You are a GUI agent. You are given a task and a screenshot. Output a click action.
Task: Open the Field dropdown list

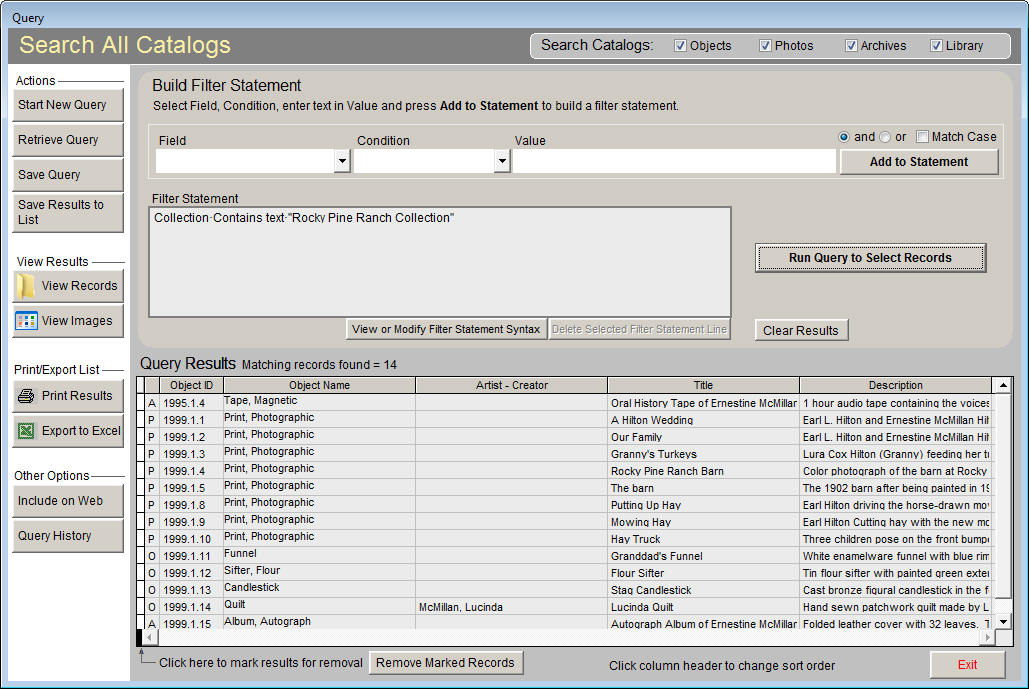point(342,161)
